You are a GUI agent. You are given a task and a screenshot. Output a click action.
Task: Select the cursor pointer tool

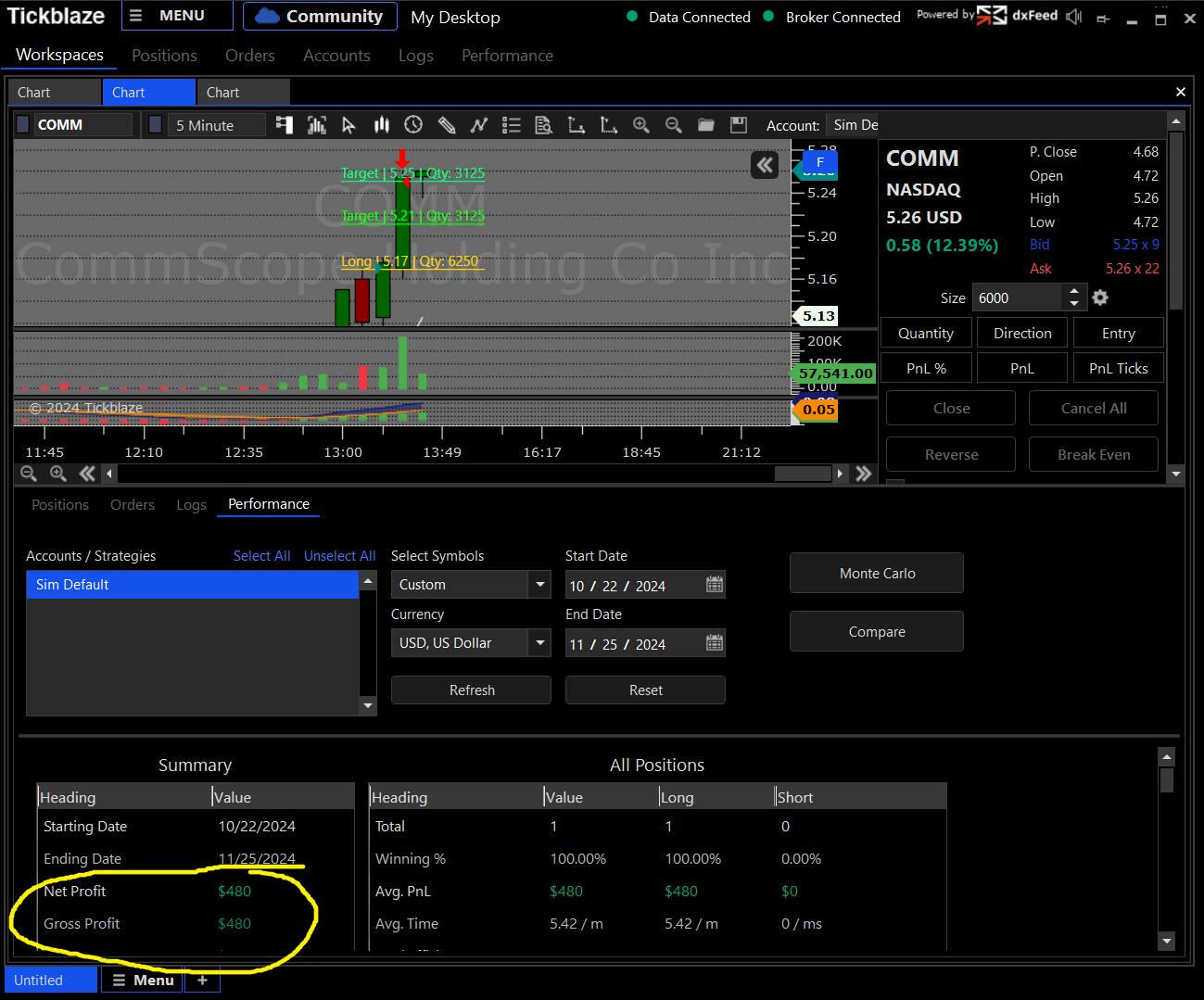[x=349, y=125]
